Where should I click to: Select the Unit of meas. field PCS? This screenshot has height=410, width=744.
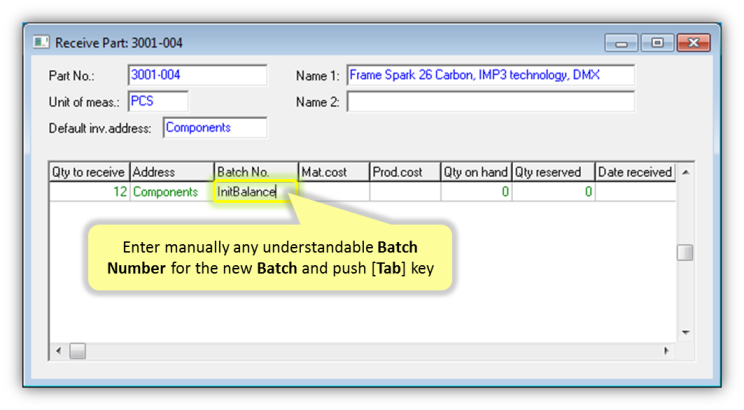[x=158, y=102]
